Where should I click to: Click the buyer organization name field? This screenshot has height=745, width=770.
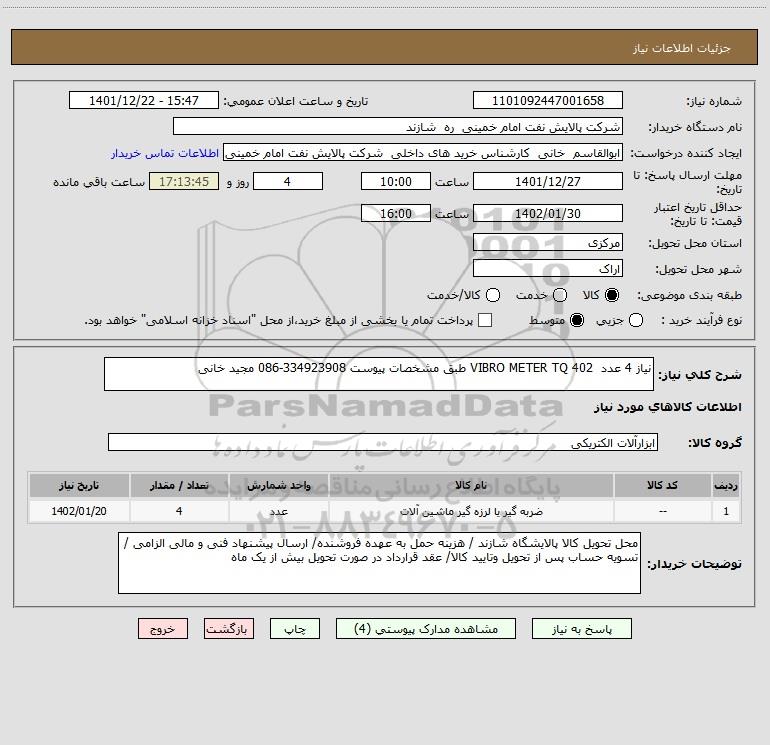pyautogui.click(x=398, y=126)
